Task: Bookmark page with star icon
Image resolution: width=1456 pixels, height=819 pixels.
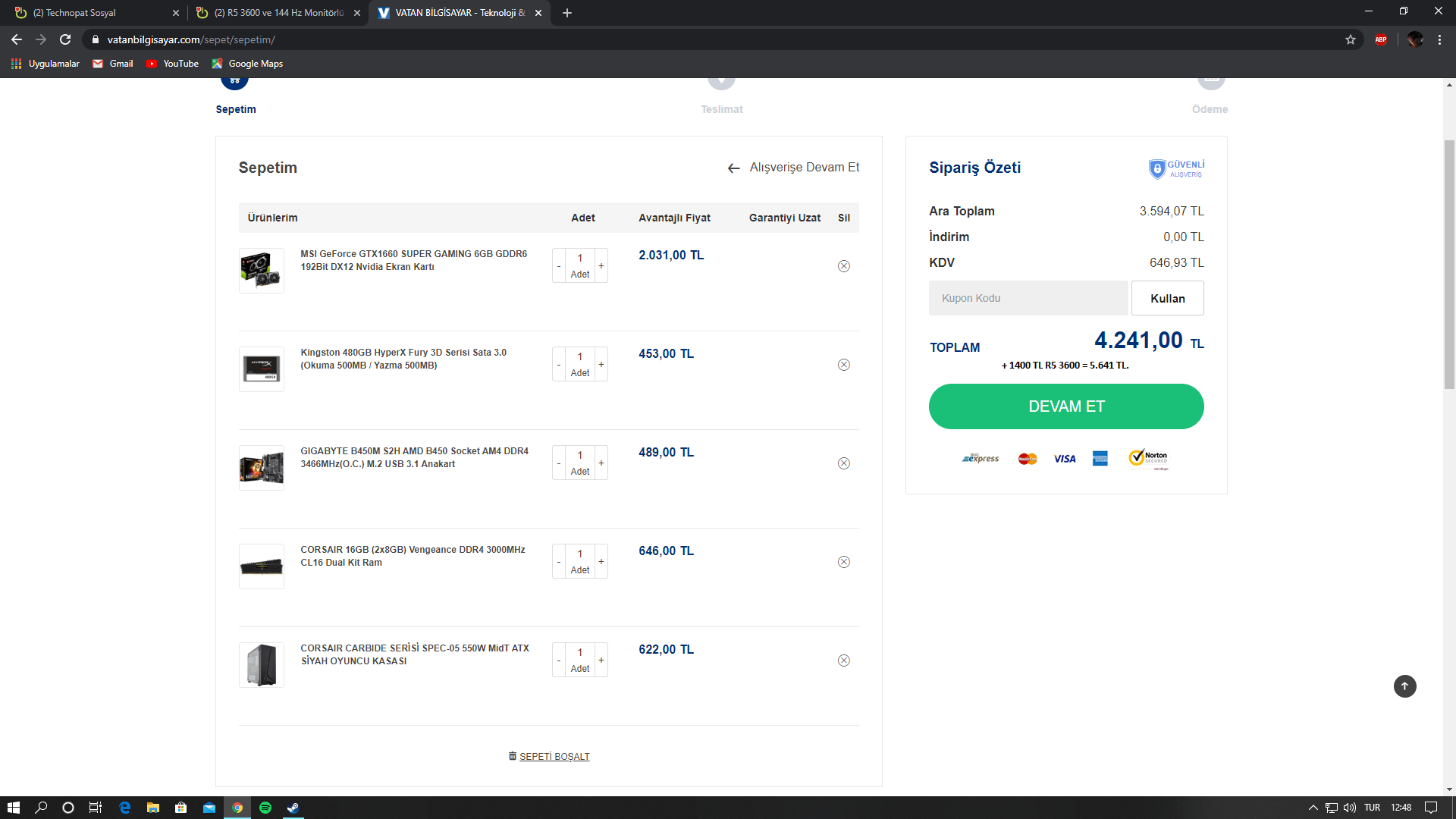Action: [x=1351, y=39]
